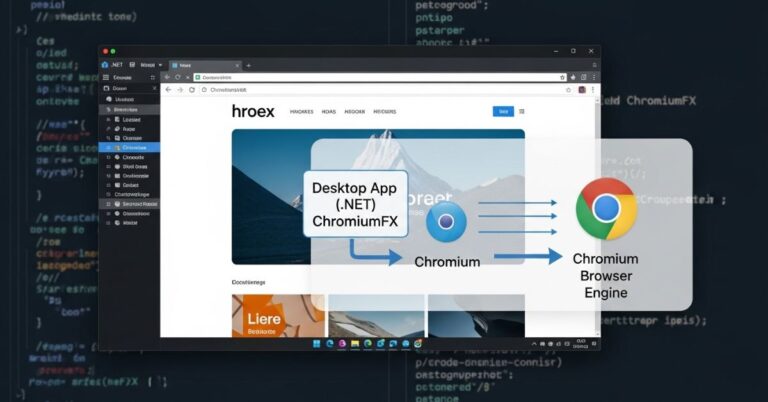The image size is (768, 402).
Task: Expand hidden tray icons chevron on taskbar
Action: [534, 344]
